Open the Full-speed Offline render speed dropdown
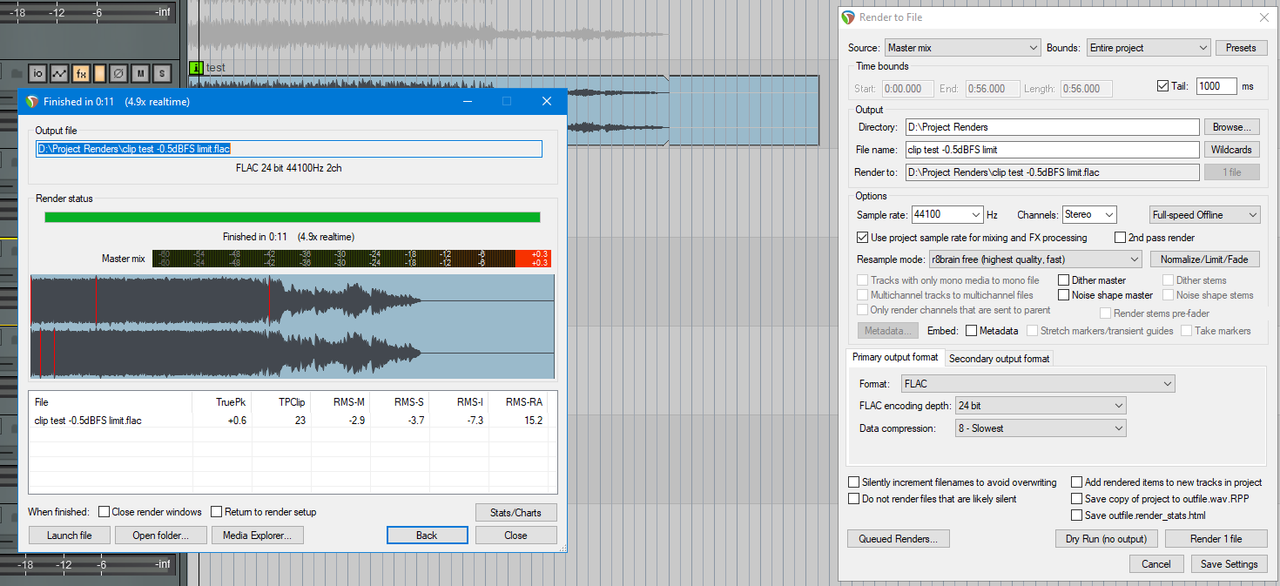The width and height of the screenshot is (1280, 586). [1205, 215]
